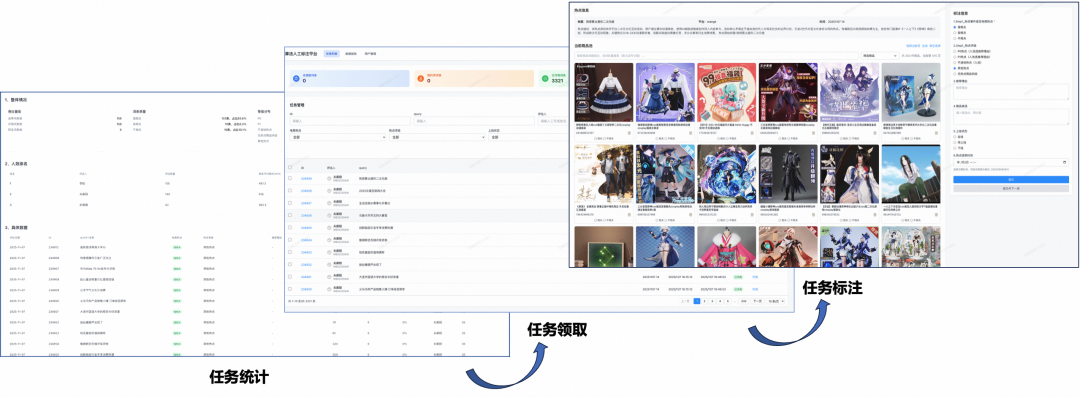
Task: Open the fox-eared cosplay girl thumbnail
Action: tap(849, 174)
